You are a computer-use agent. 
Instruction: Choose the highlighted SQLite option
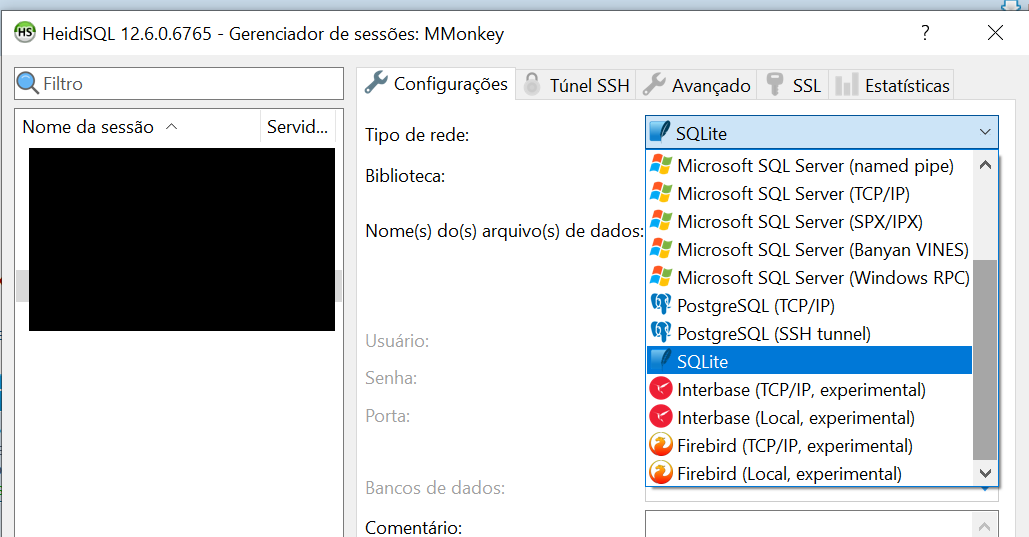[809, 360]
